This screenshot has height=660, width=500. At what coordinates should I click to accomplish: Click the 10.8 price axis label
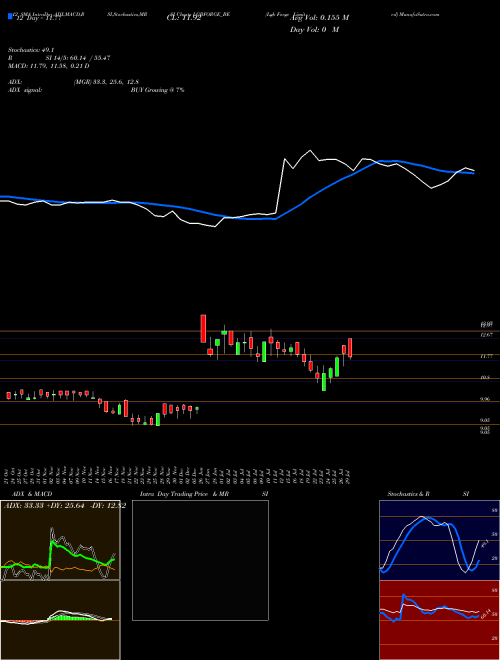[x=485, y=378]
